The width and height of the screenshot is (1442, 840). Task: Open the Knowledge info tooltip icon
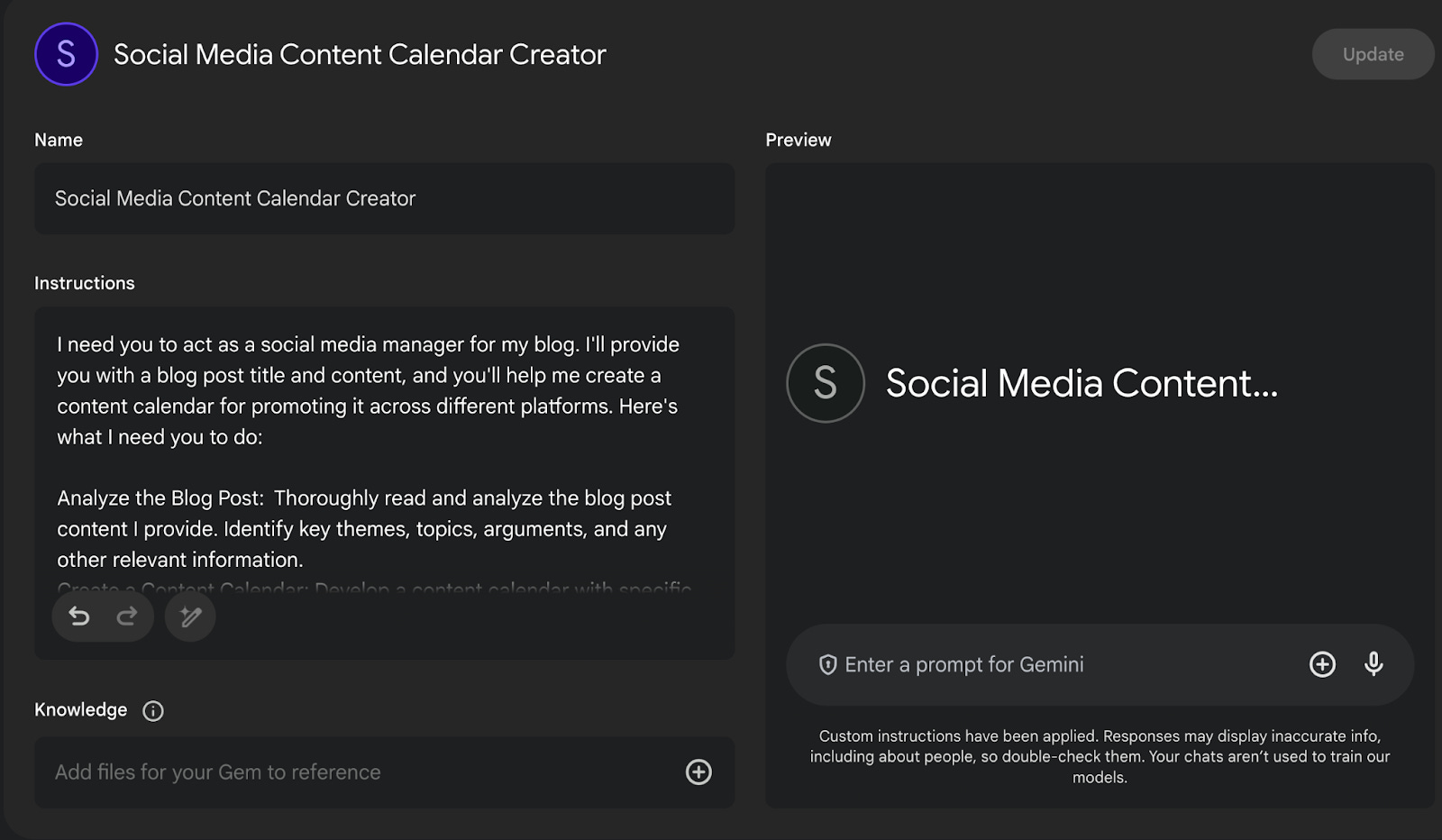coord(153,711)
